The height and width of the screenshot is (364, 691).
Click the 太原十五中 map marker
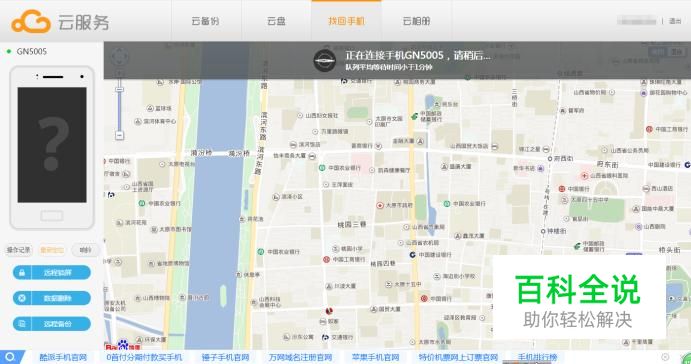(x=404, y=284)
